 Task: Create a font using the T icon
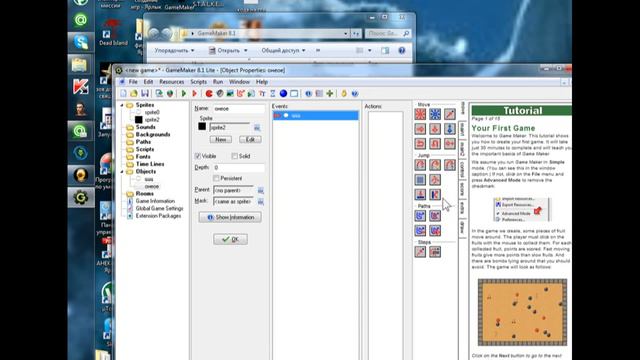pos(262,93)
